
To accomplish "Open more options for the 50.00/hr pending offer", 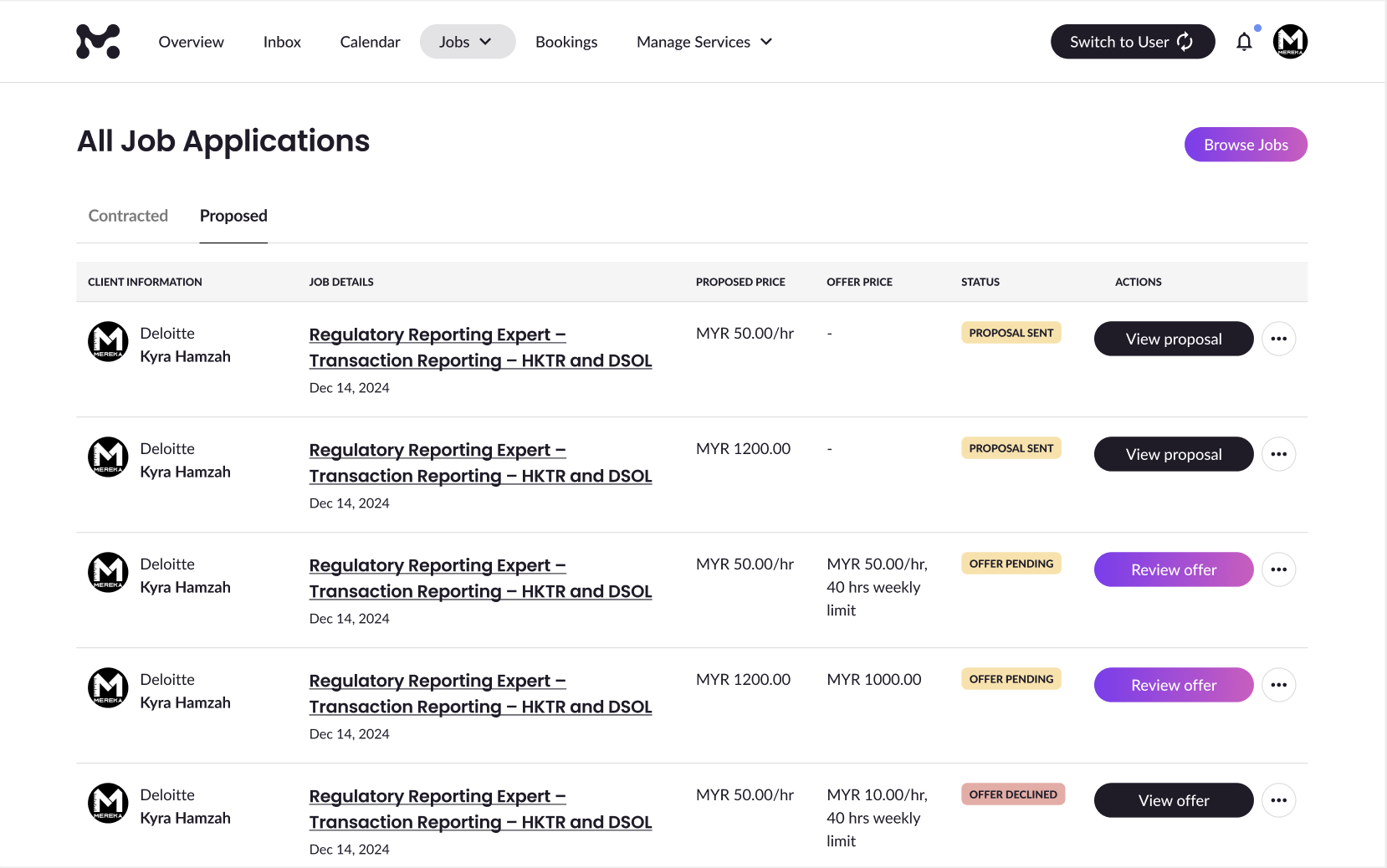I will 1278,569.
